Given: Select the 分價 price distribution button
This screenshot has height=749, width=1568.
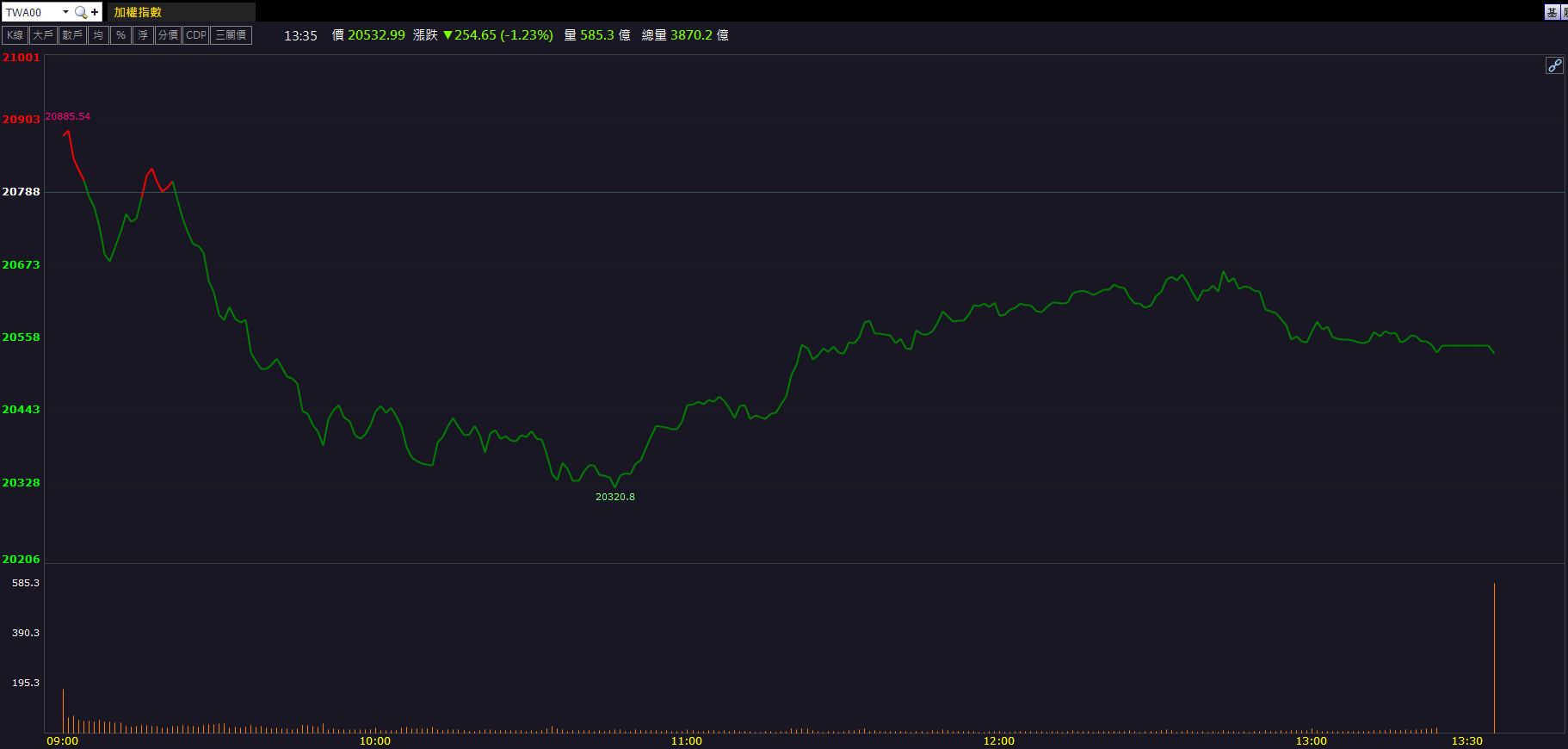Looking at the screenshot, I should pos(168,35).
